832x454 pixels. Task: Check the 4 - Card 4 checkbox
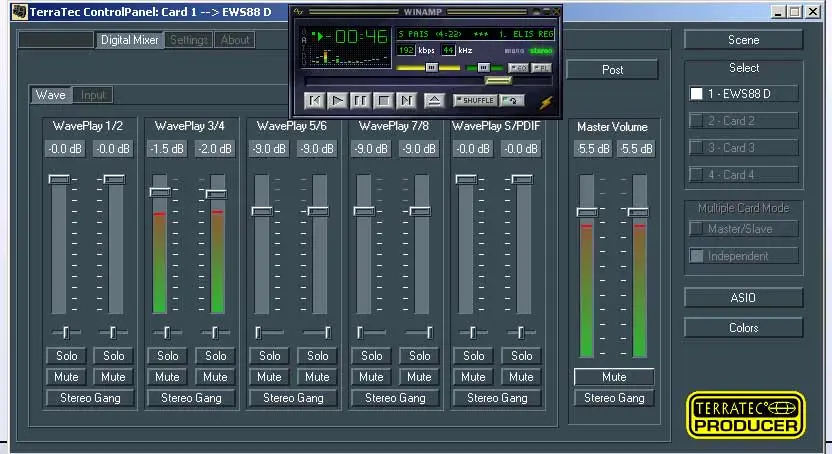pos(696,174)
